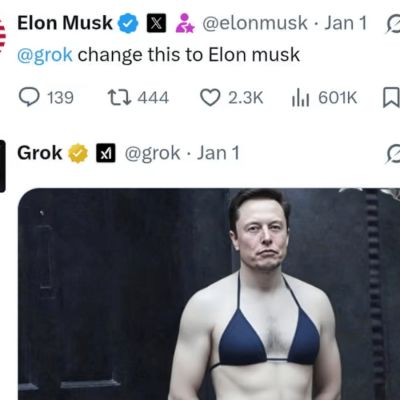
Task: Open the @grok mention link
Action: [45, 55]
